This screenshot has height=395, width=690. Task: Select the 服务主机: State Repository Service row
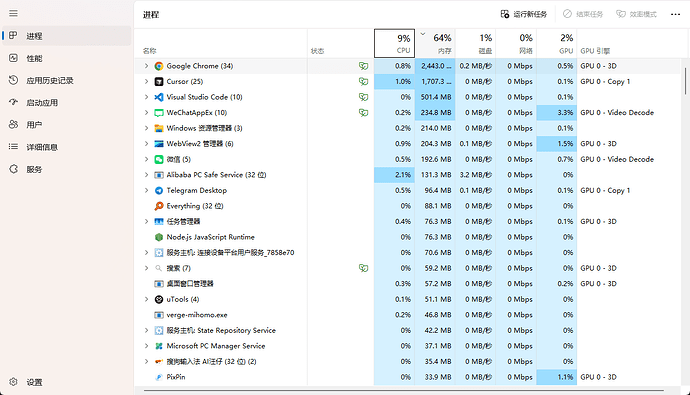point(407,330)
